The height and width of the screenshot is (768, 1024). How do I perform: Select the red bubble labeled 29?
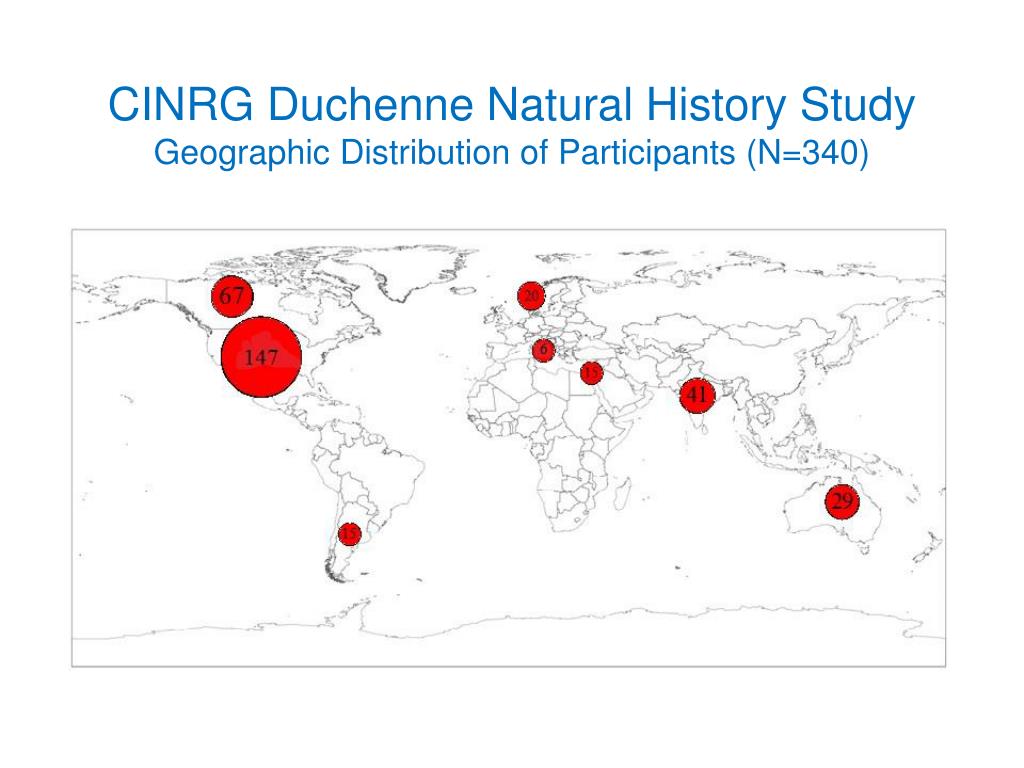click(842, 502)
